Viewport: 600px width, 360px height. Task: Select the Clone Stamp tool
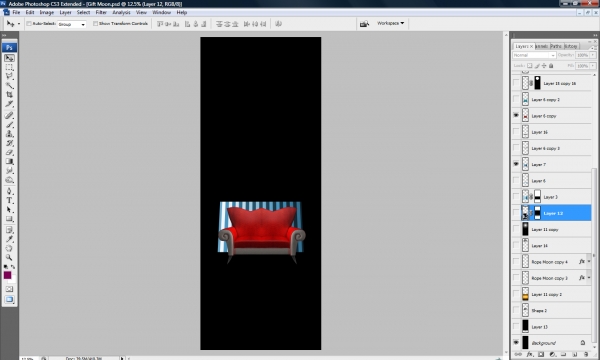[x=10, y=134]
